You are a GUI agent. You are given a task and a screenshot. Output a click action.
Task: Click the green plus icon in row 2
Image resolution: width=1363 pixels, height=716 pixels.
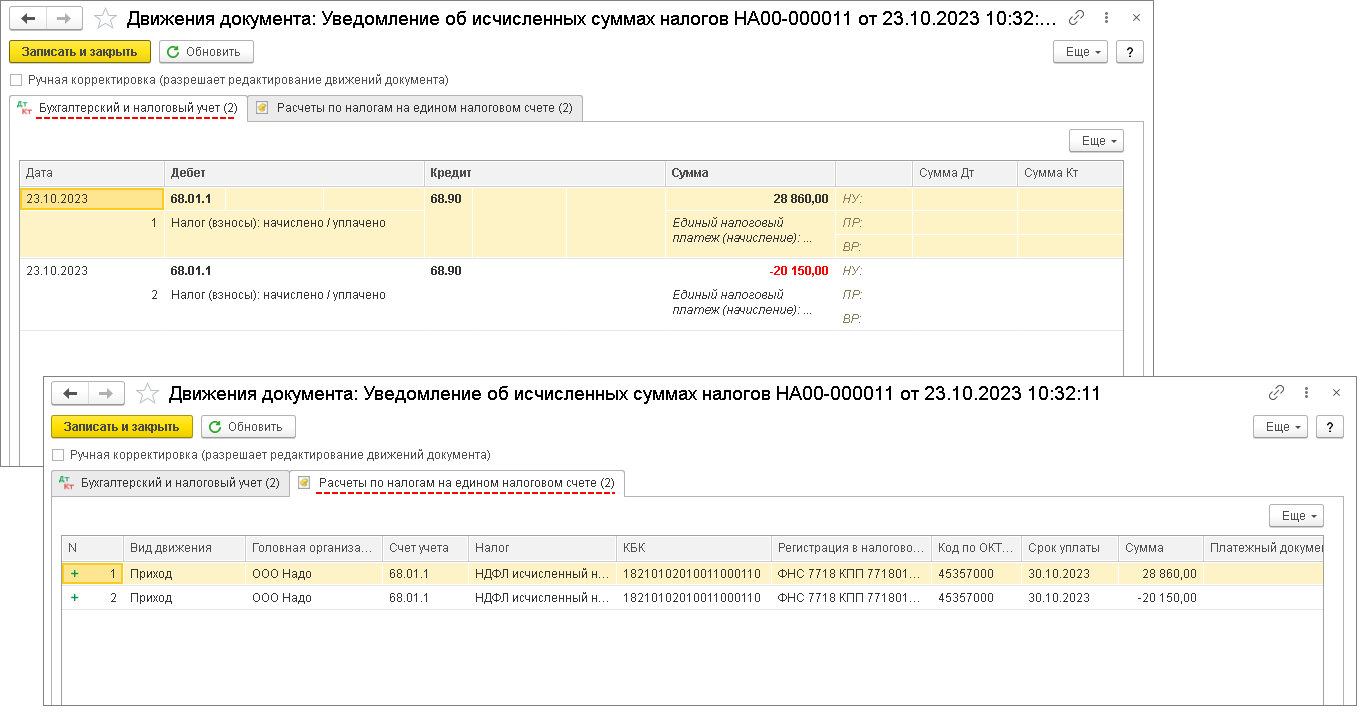click(x=74, y=598)
